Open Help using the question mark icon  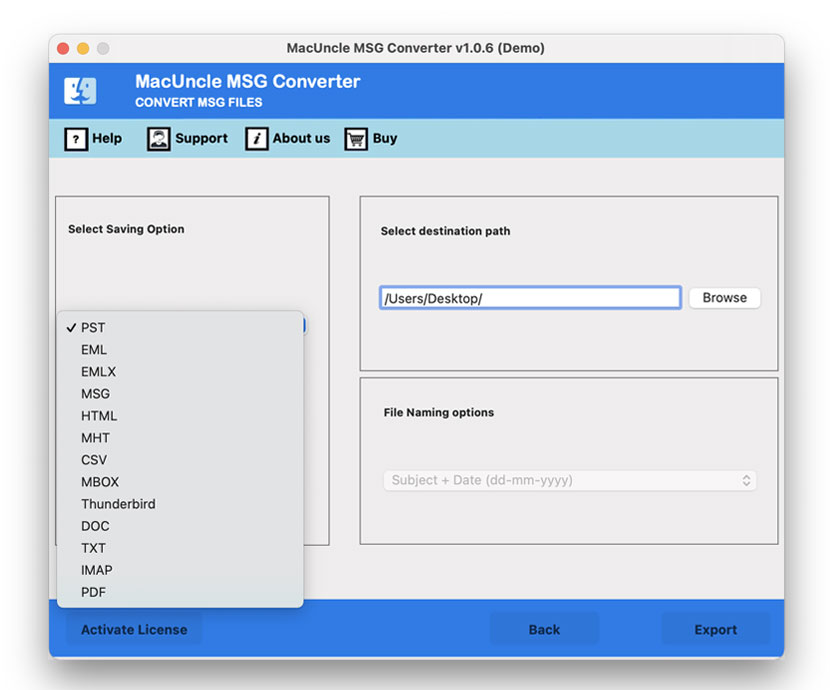point(78,138)
